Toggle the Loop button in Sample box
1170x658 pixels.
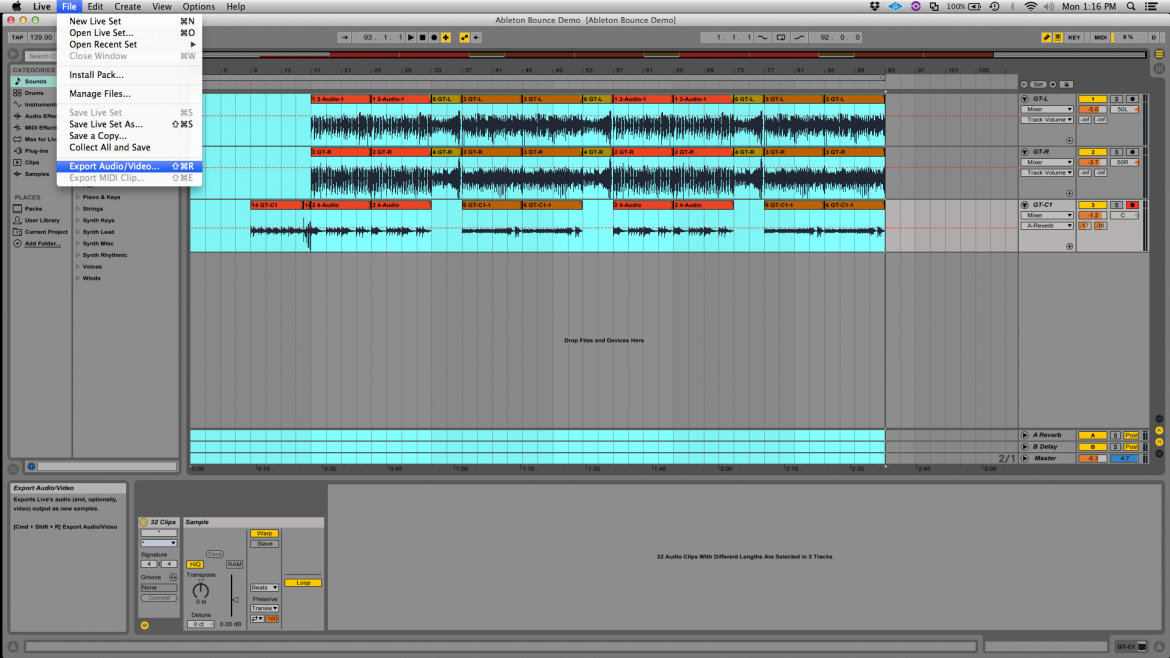(303, 583)
